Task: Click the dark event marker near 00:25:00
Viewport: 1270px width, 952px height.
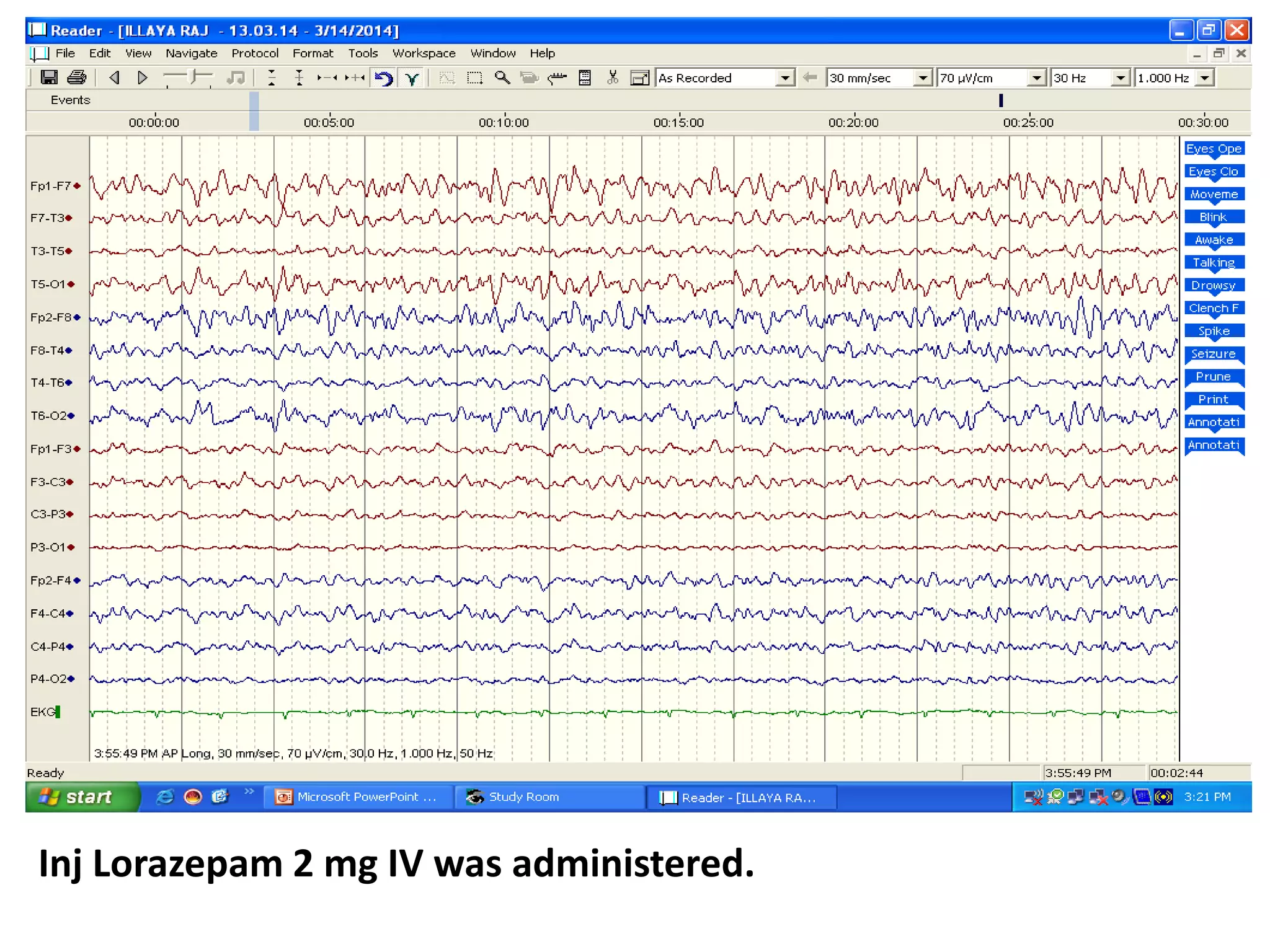Action: 1001,100
